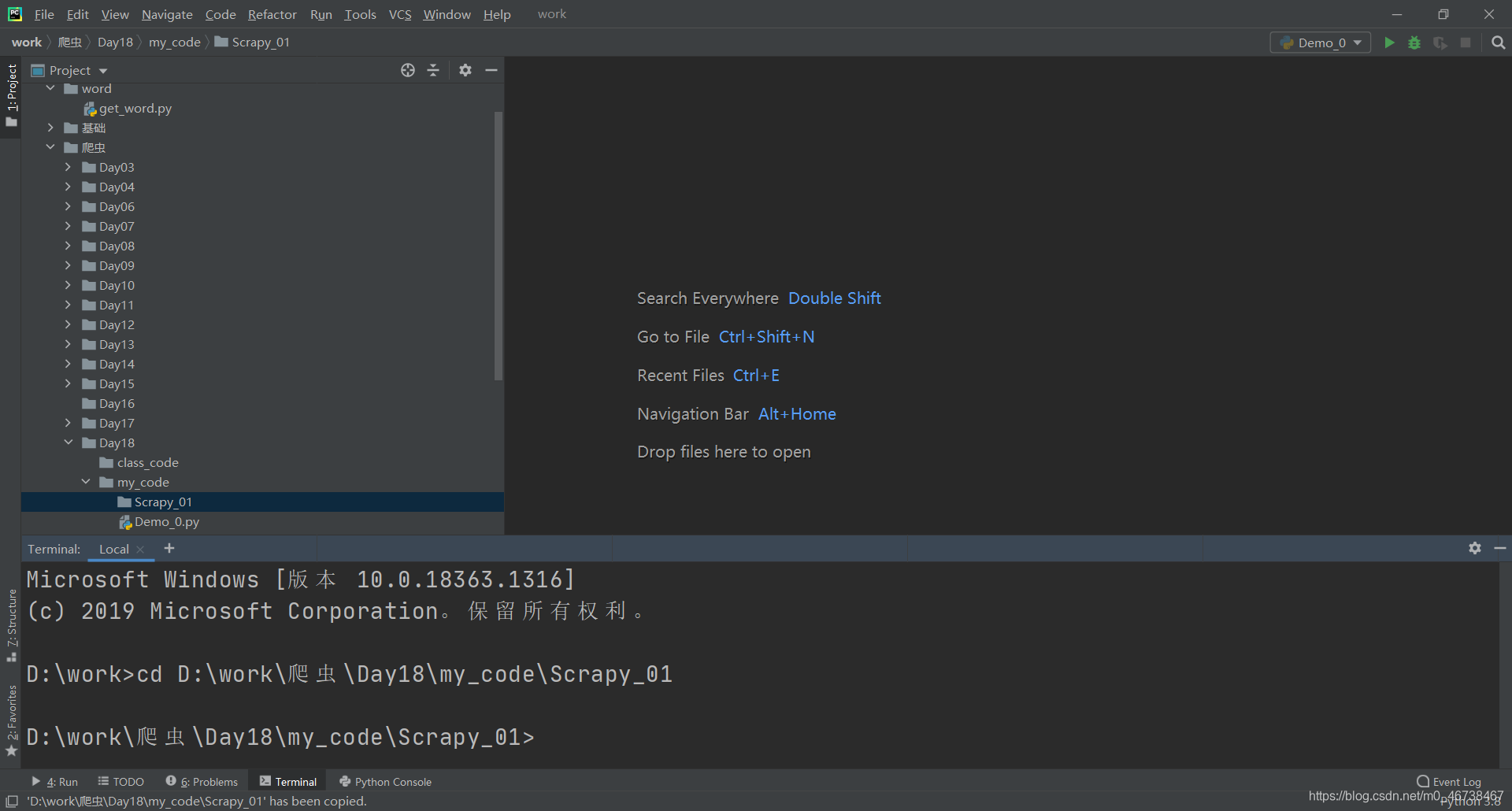This screenshot has width=1512, height=811.
Task: Collapse the word folder
Action: [x=51, y=88]
